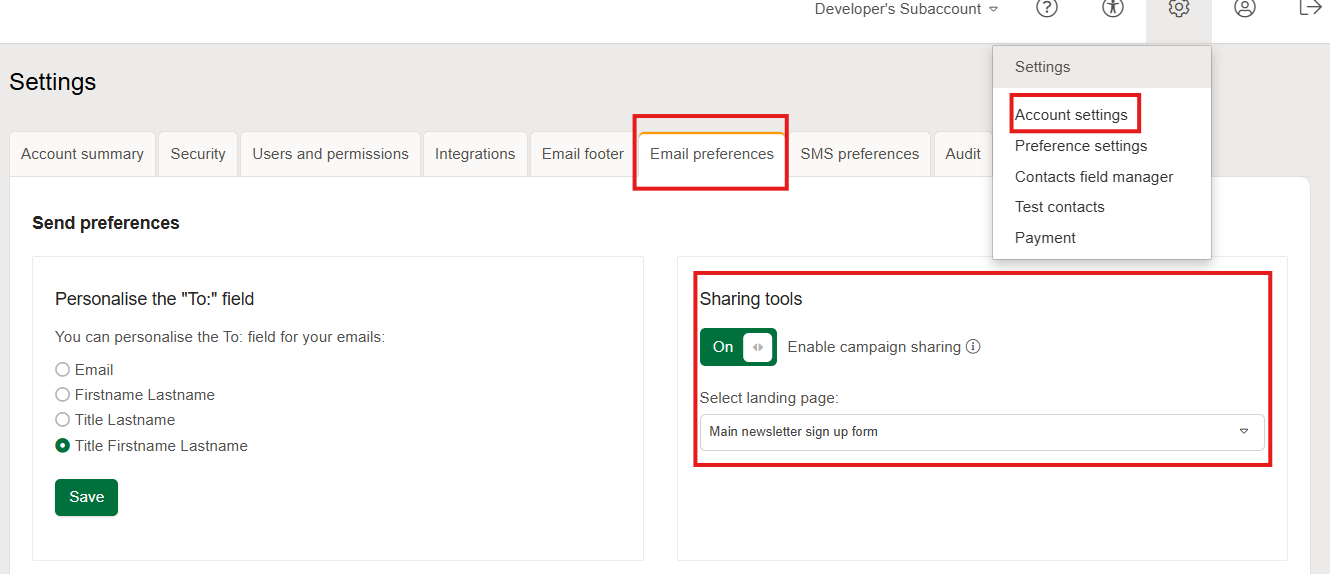1330x574 pixels.
Task: Select the Title Firstname Lastname radio option
Action: (63, 446)
